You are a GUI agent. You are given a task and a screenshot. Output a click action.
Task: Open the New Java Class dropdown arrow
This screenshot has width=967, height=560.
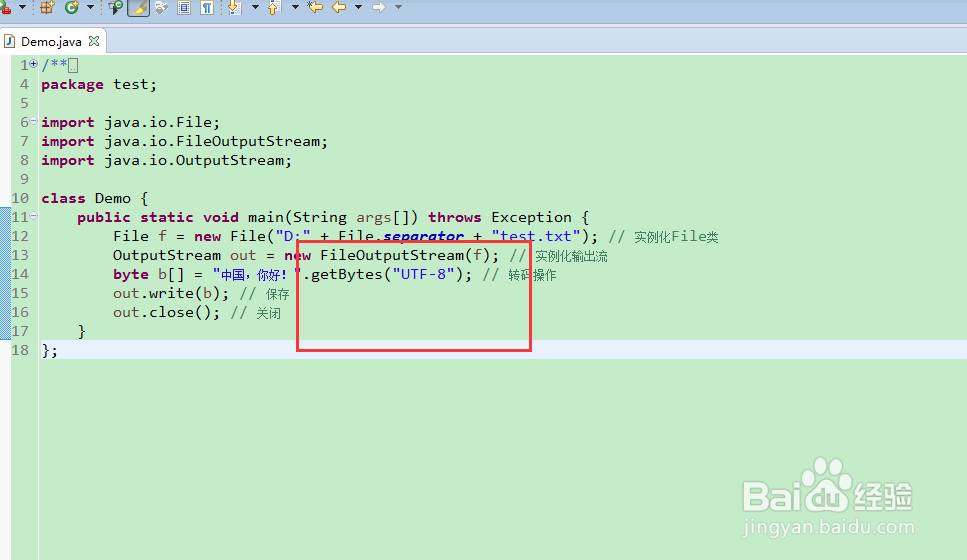tap(90, 7)
